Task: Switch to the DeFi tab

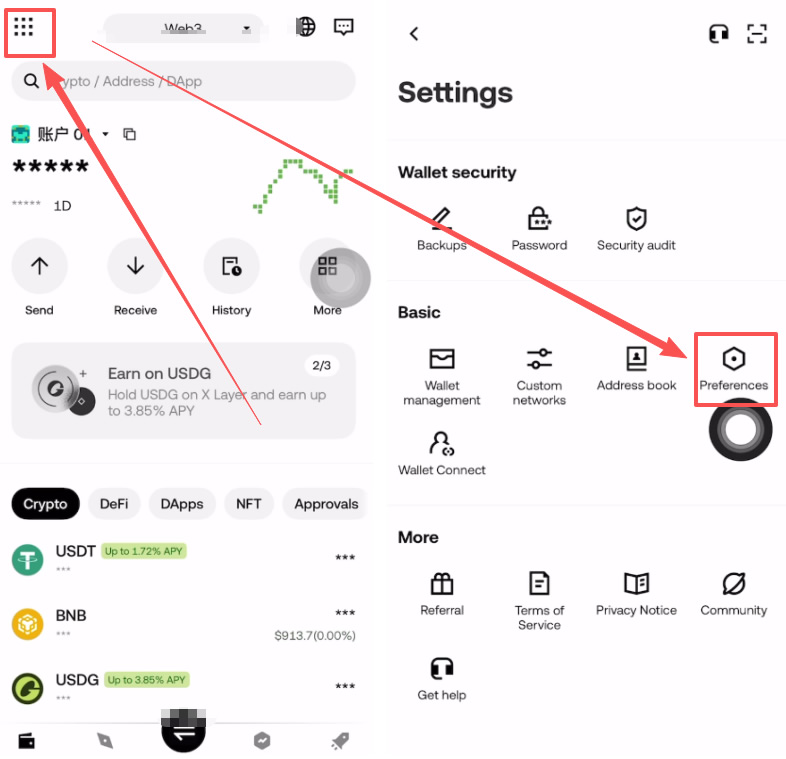Action: tap(114, 503)
